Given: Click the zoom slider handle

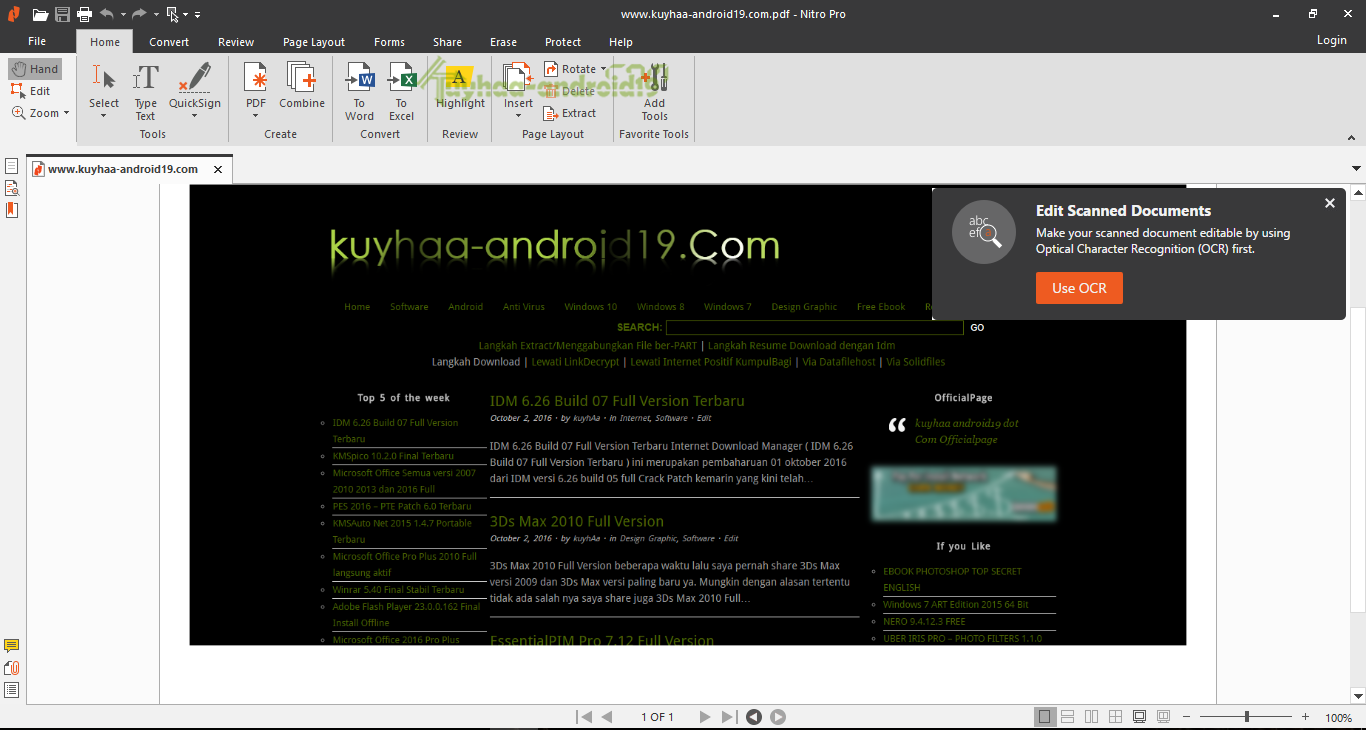Looking at the screenshot, I should tap(1247, 717).
